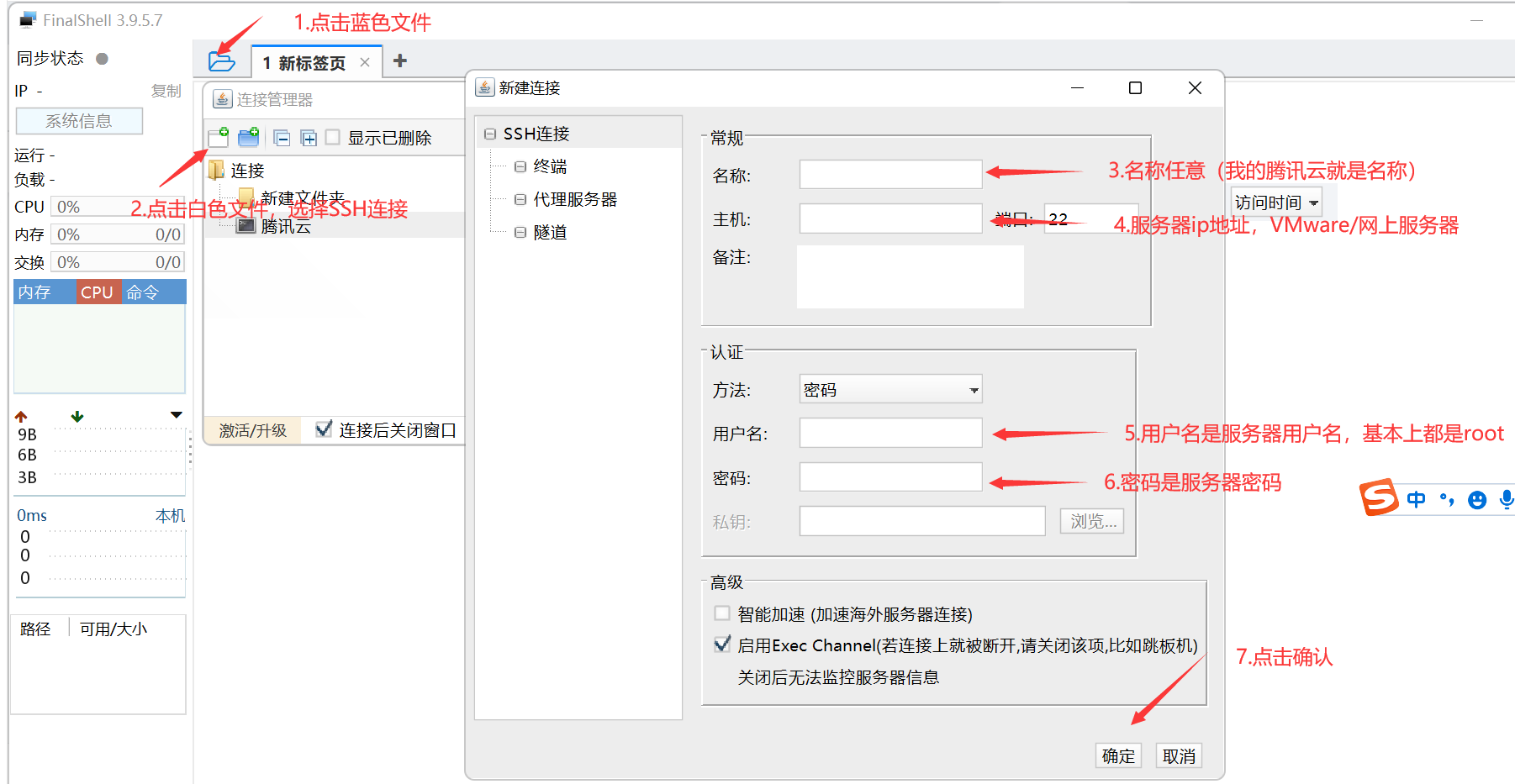The width and height of the screenshot is (1515, 784).
Task: Click the orange upload arrow icon
Action: point(21,417)
